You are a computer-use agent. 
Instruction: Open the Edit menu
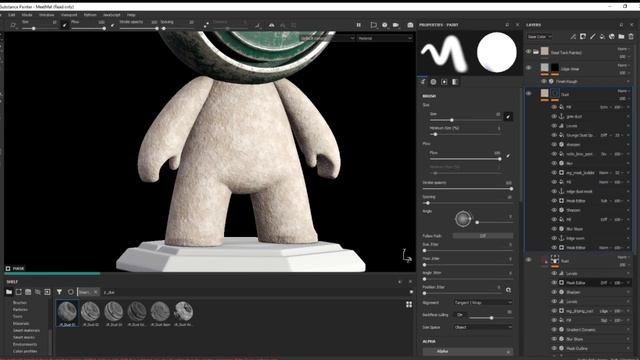pos(12,15)
